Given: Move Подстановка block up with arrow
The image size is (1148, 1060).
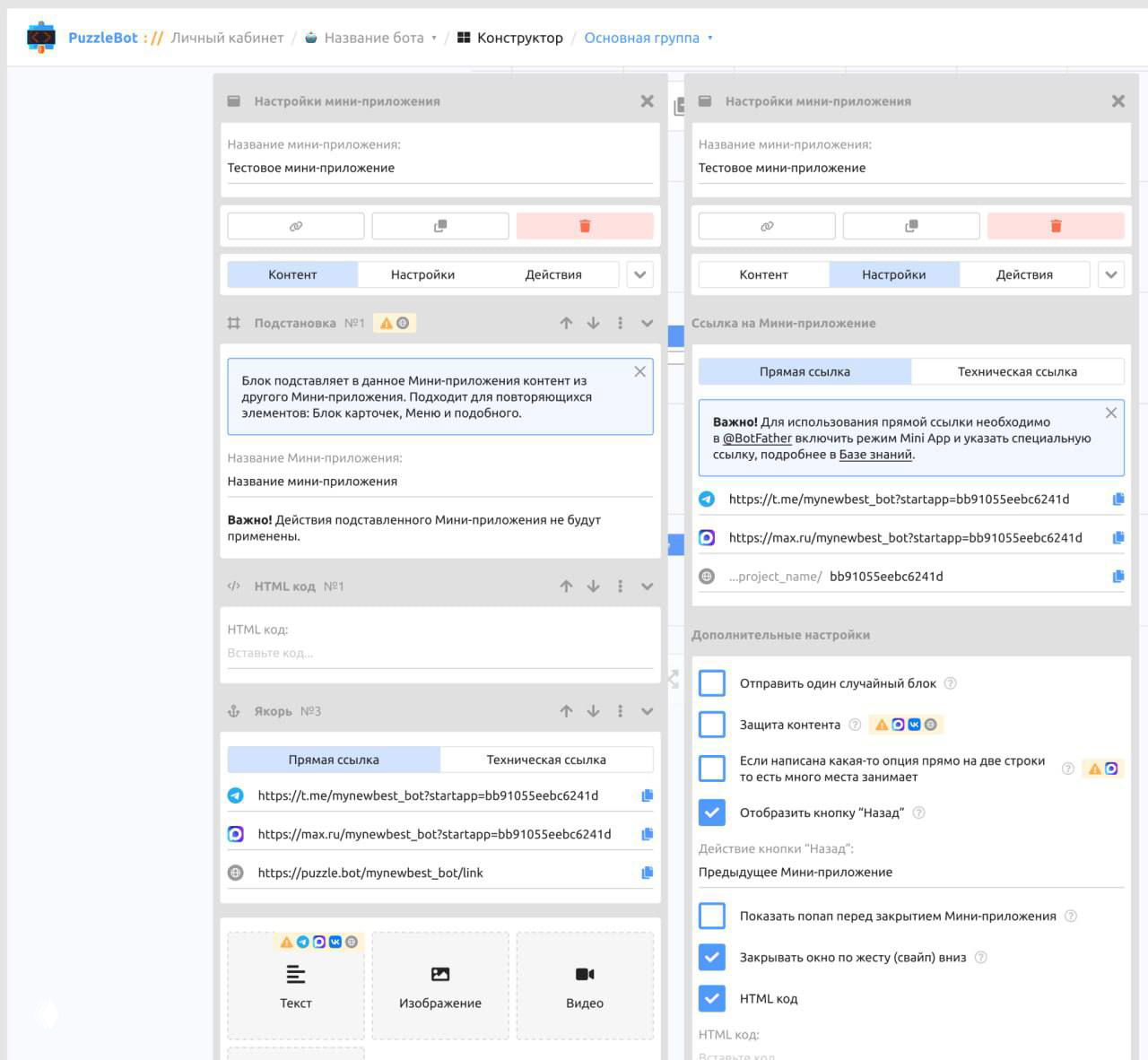Looking at the screenshot, I should pyautogui.click(x=566, y=323).
